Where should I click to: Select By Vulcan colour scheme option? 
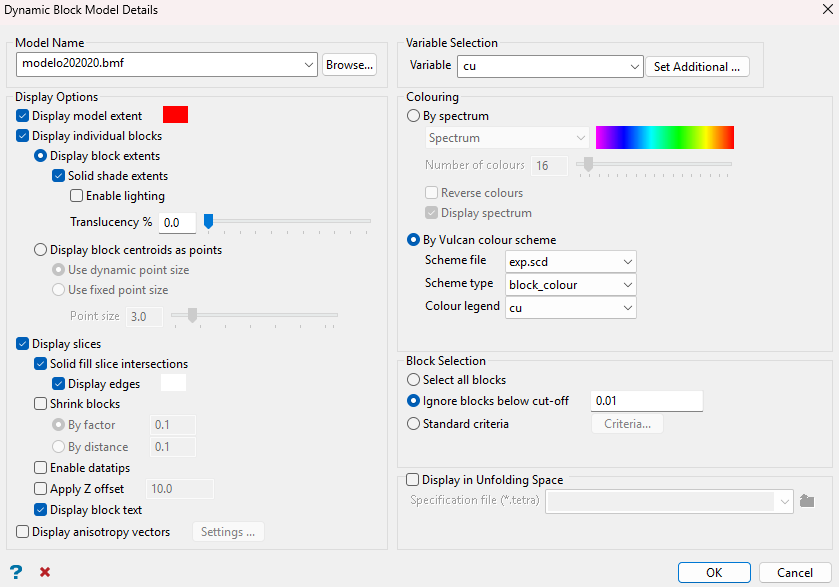click(x=413, y=240)
